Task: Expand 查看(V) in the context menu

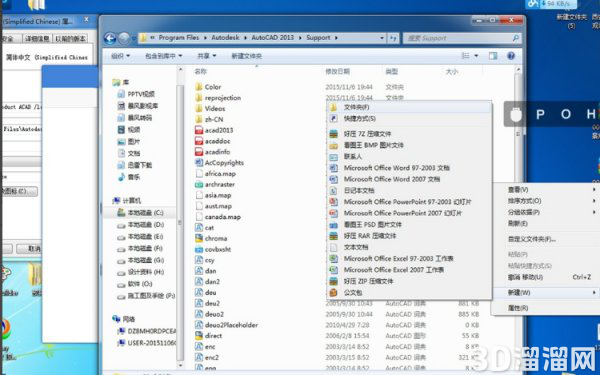Action: coord(546,190)
